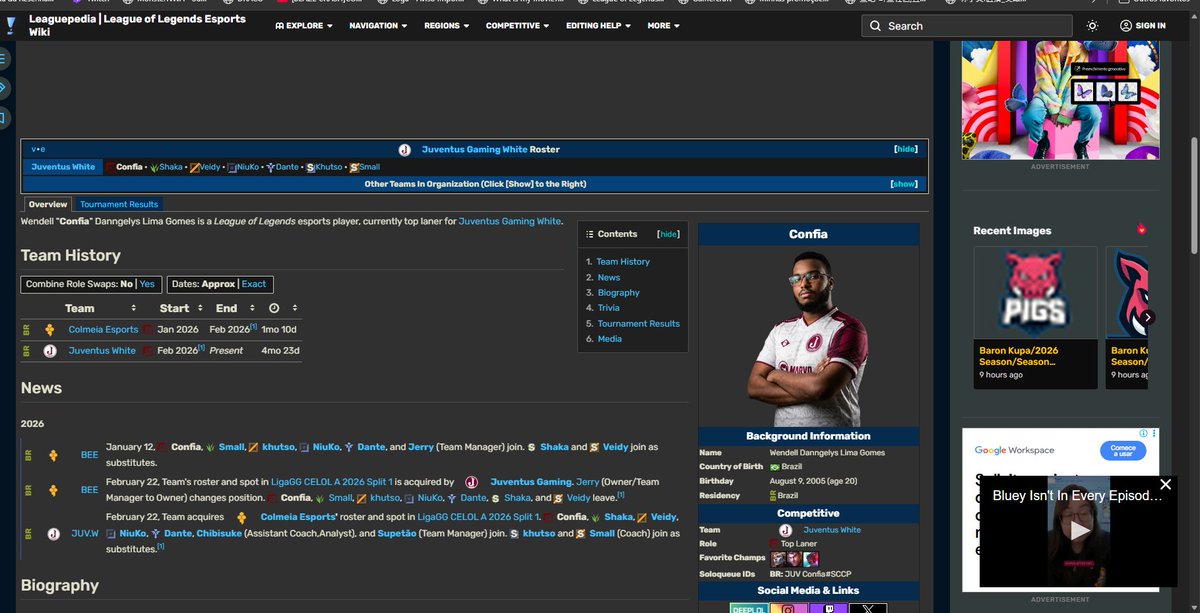Open Confia's X (Twitter) icon

[868, 608]
